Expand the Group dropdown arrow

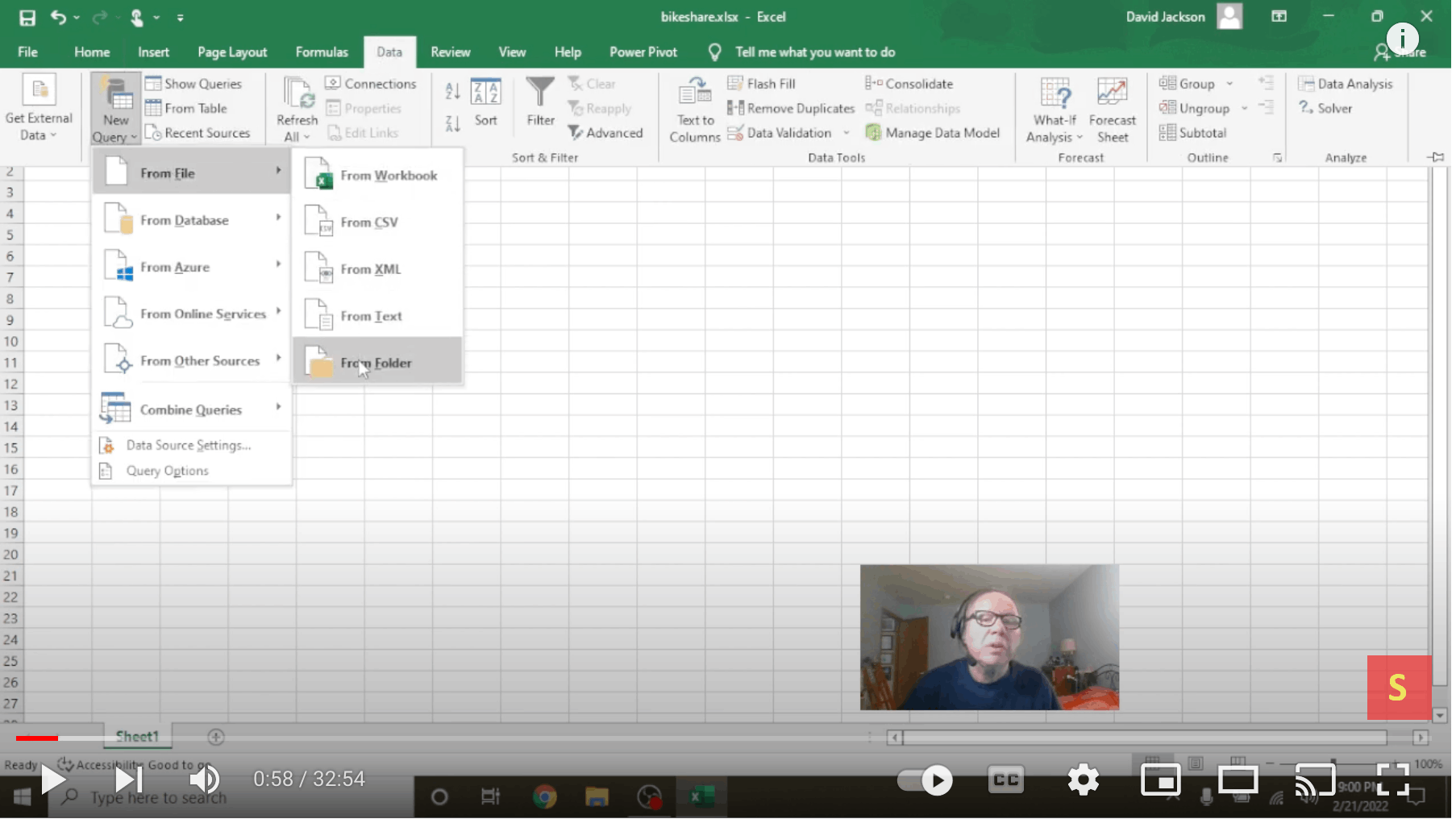[x=1229, y=84]
